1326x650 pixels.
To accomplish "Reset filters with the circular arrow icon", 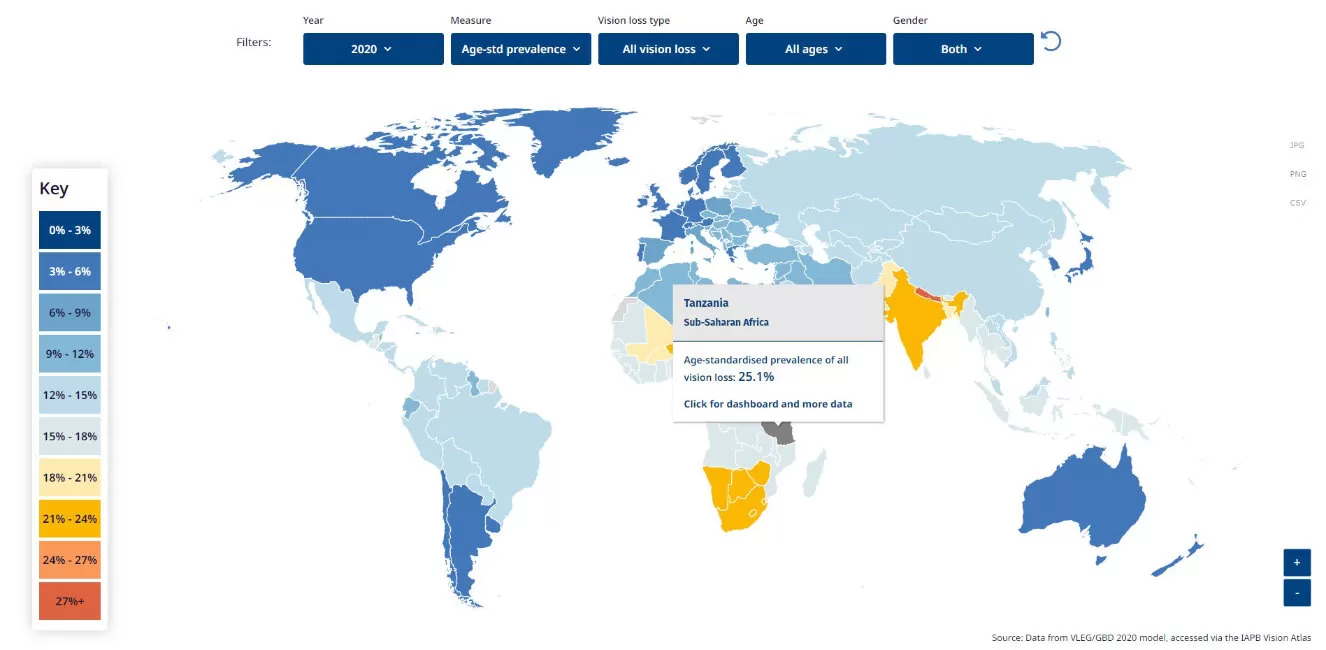I will tap(1050, 41).
